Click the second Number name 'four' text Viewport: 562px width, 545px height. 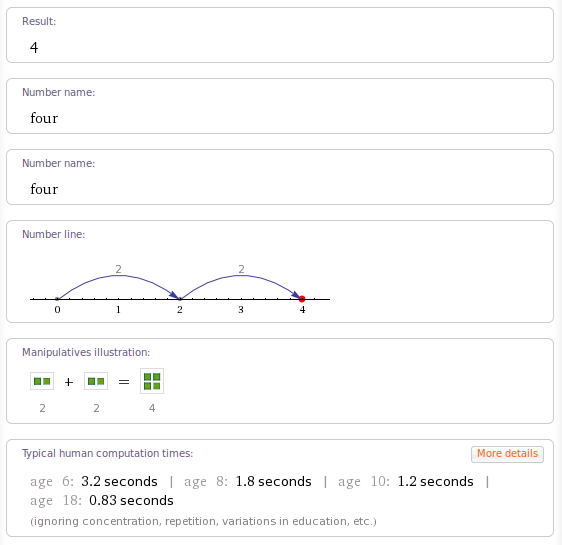[44, 189]
